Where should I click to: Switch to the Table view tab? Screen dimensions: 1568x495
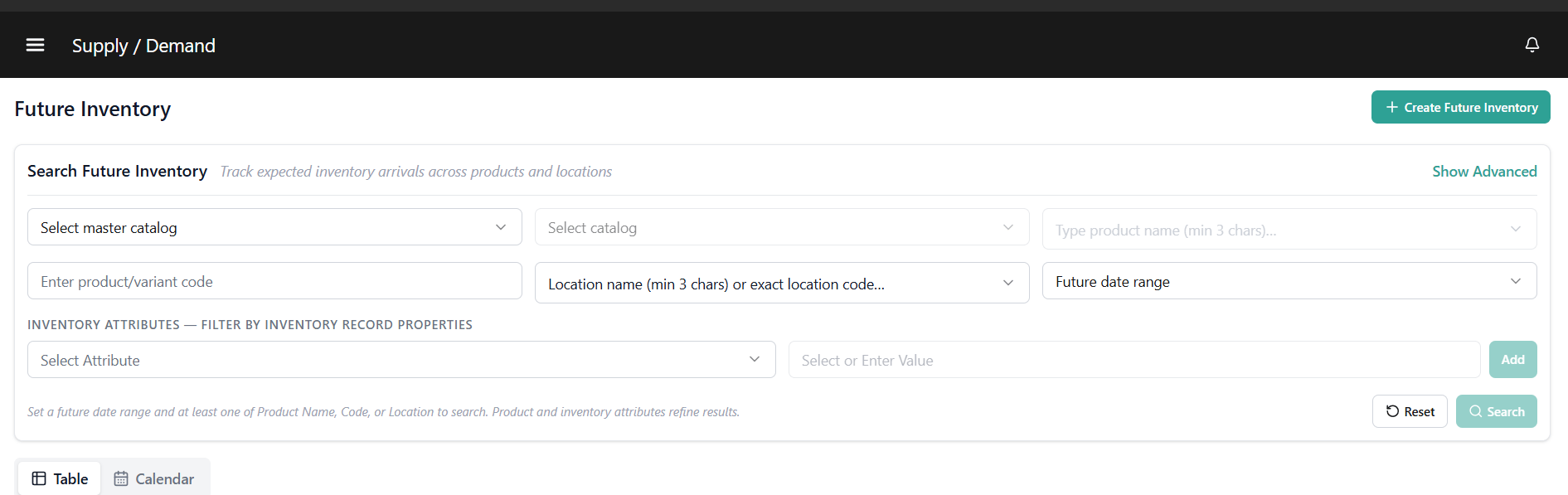[x=60, y=478]
